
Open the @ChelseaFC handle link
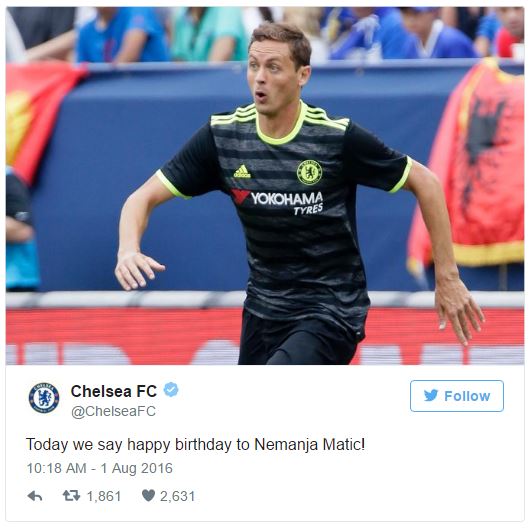tap(113, 411)
